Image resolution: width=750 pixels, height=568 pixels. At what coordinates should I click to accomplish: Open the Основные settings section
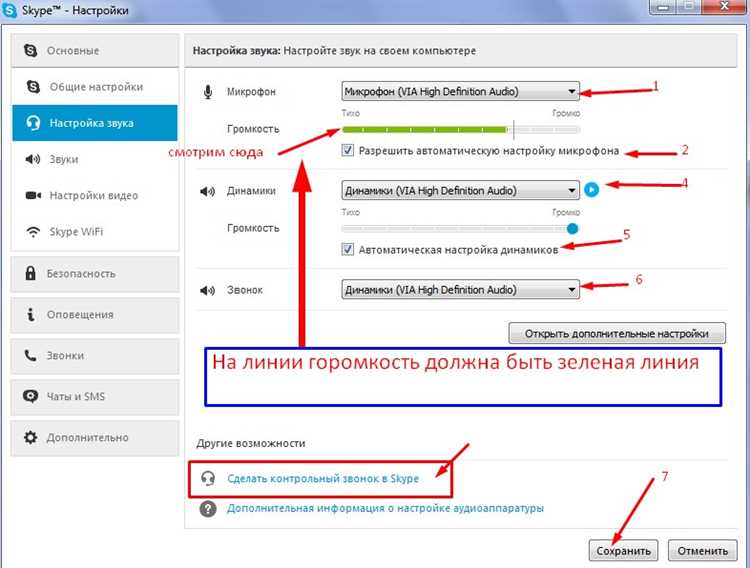pos(95,50)
